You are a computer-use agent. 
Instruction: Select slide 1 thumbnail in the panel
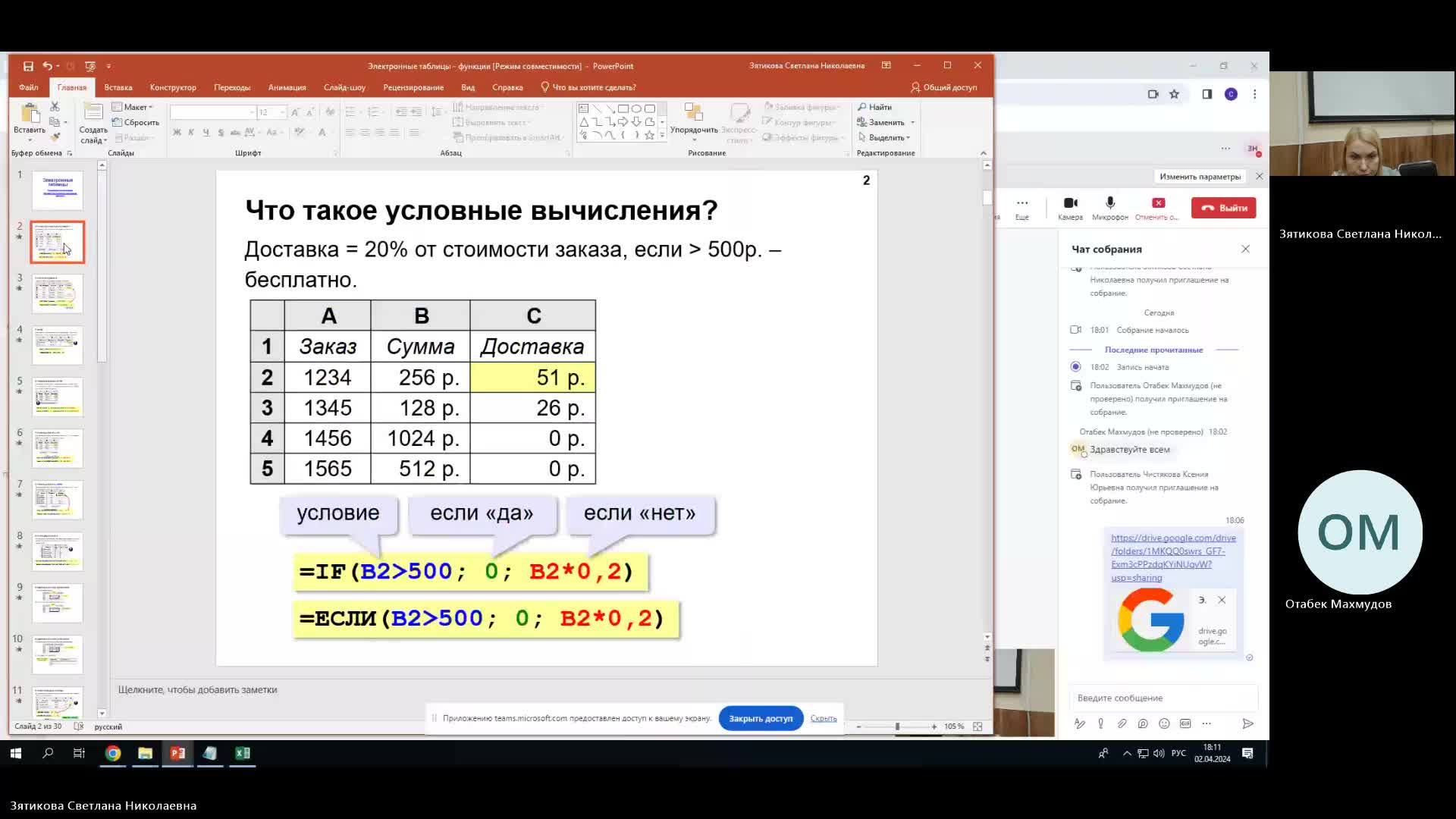tap(58, 190)
